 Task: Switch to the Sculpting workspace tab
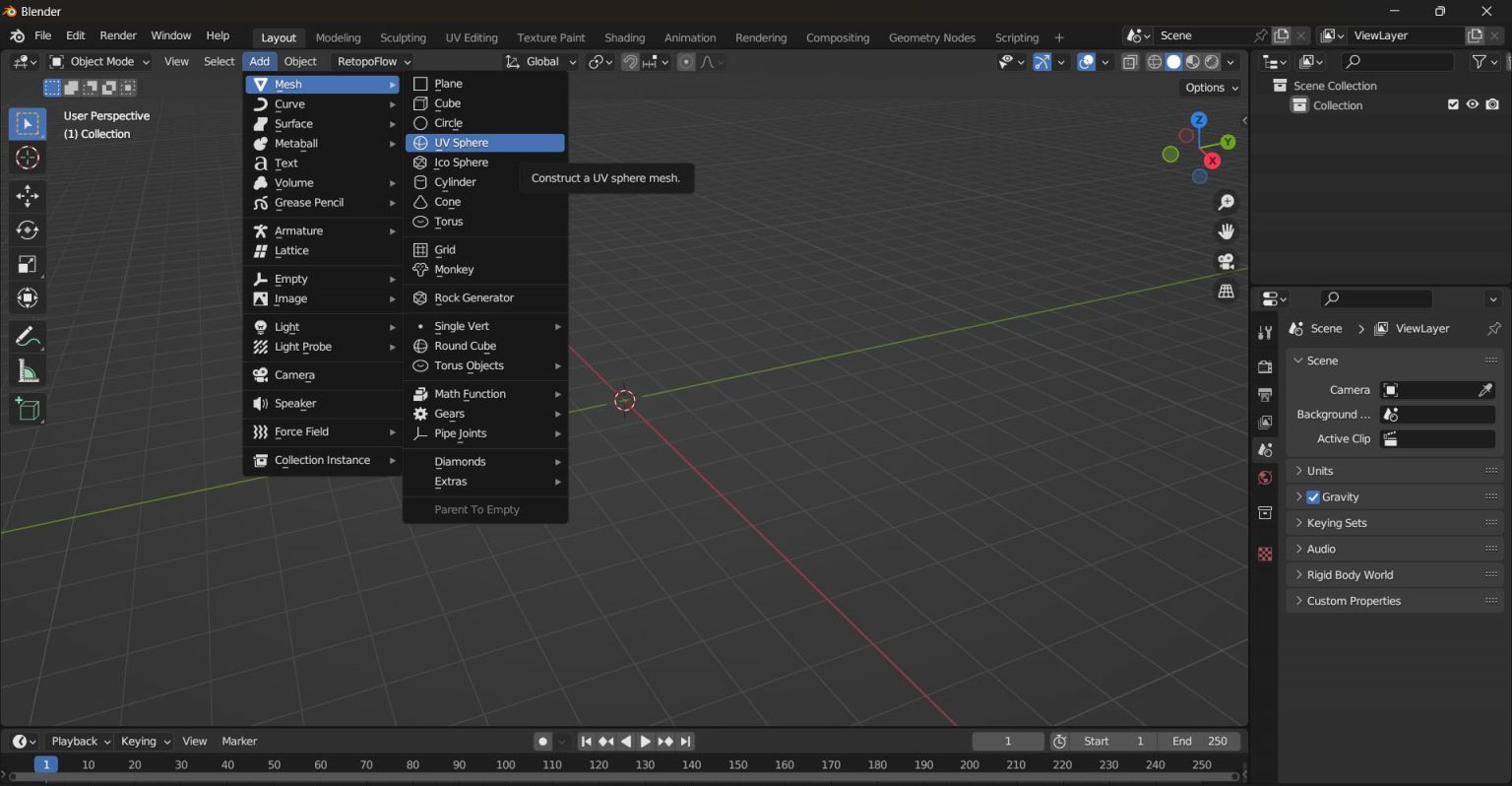(403, 37)
